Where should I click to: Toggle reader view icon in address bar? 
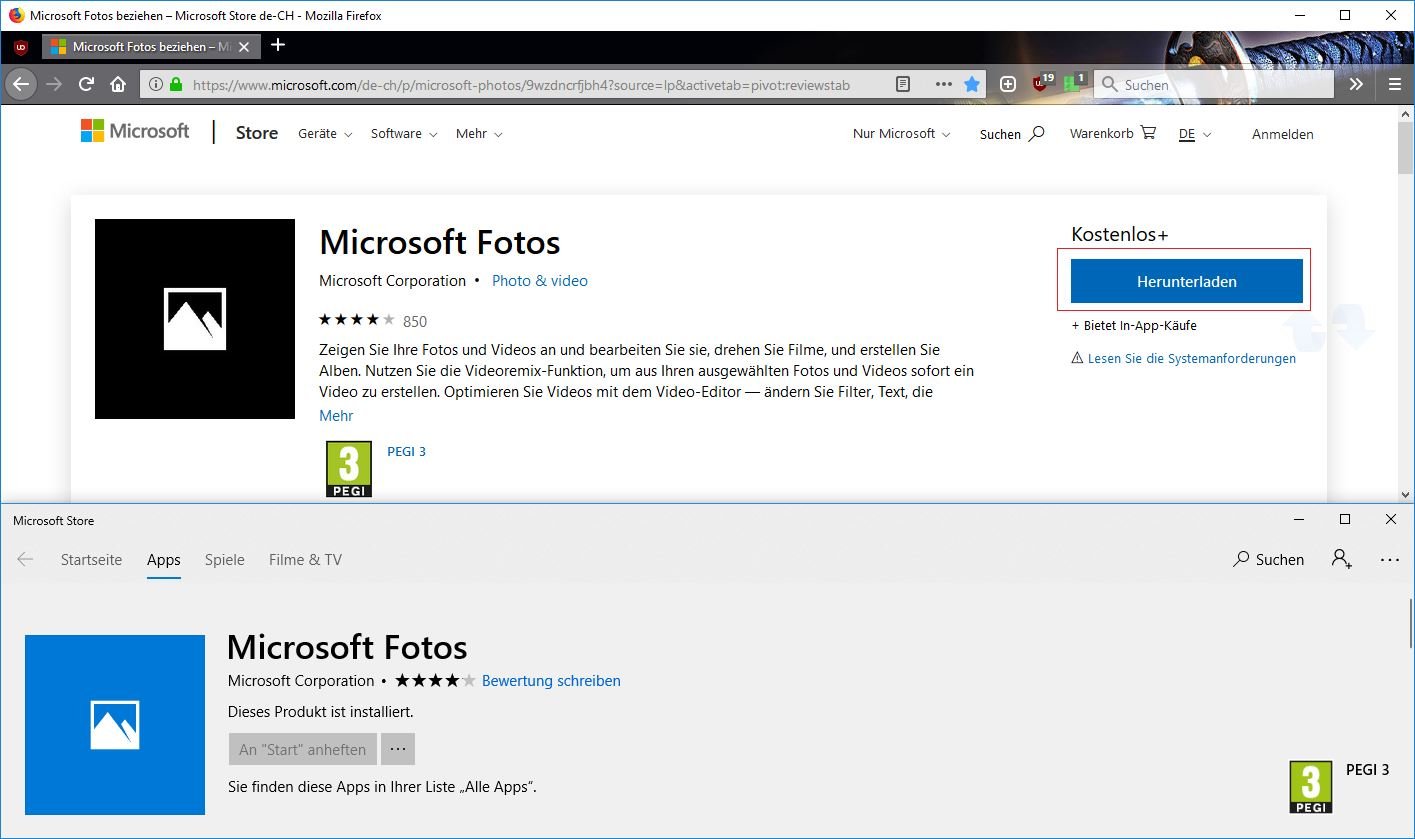pyautogui.click(x=903, y=85)
